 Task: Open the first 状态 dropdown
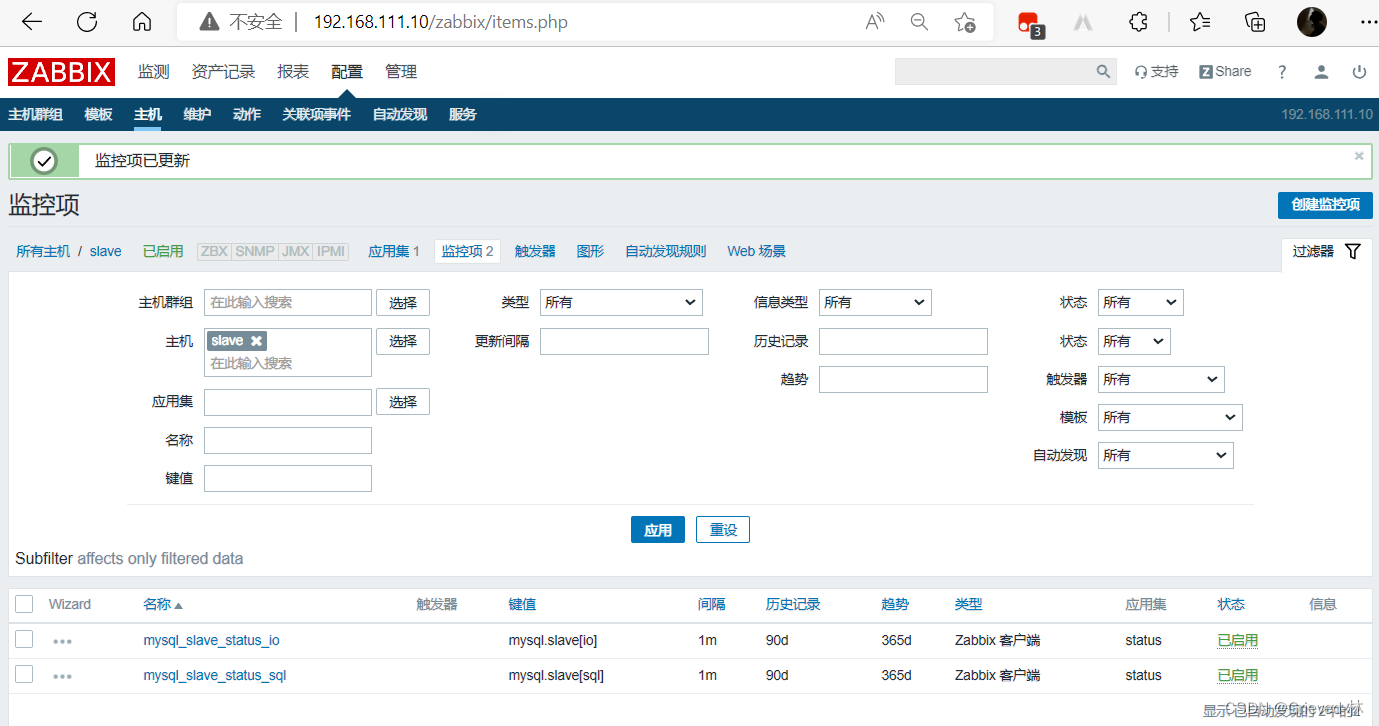point(1140,302)
